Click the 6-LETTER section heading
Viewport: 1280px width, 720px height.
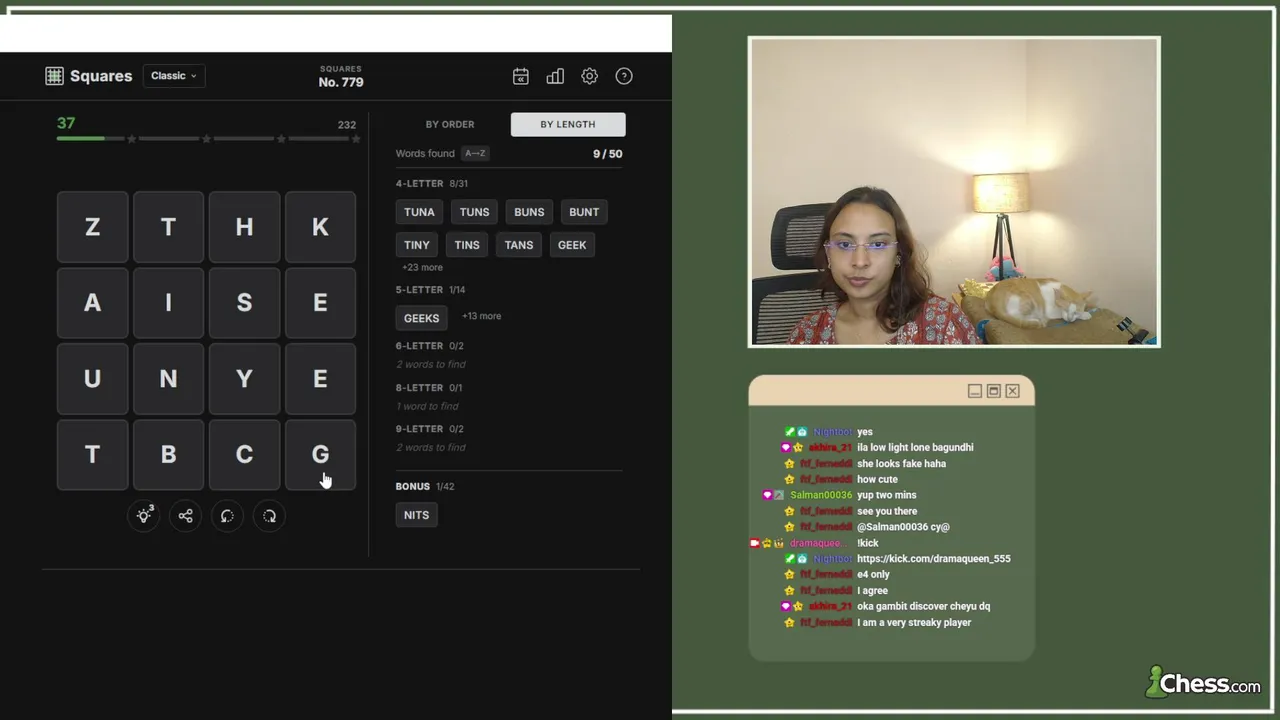click(x=419, y=346)
